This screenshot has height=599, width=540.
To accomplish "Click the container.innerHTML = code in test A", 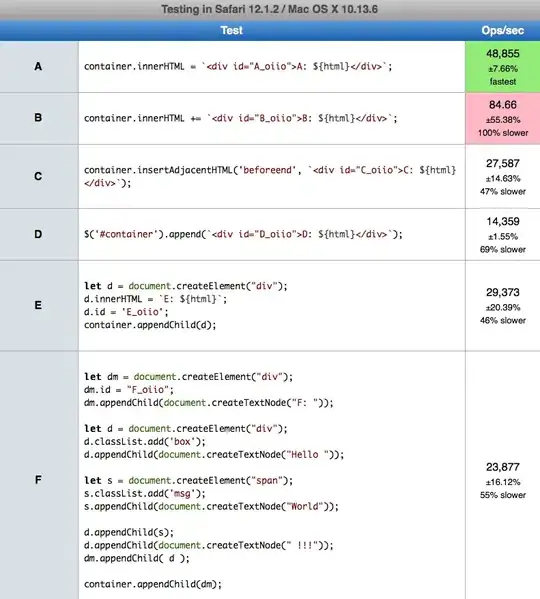I will [238, 66].
